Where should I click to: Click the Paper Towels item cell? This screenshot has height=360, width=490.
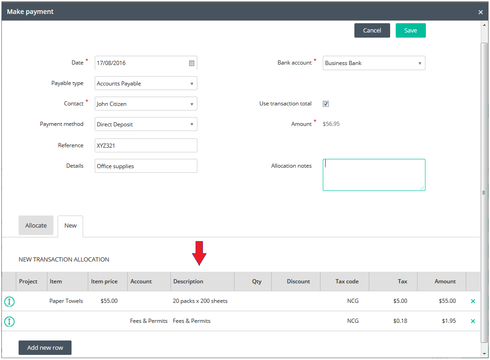click(x=66, y=301)
